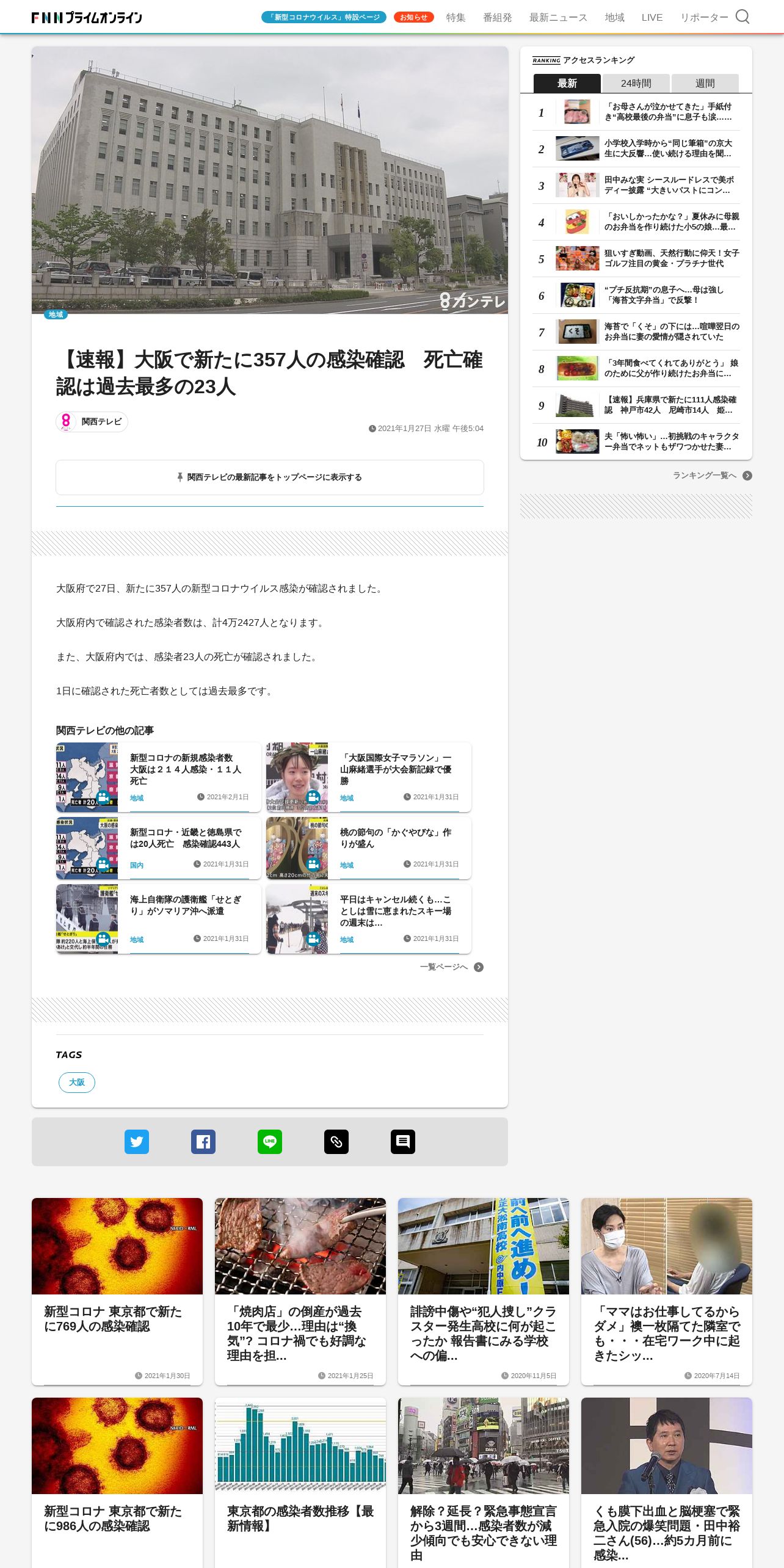Open ranking item 10 怖い怖い article
Viewport: 784px width, 1568px height.
636,441
